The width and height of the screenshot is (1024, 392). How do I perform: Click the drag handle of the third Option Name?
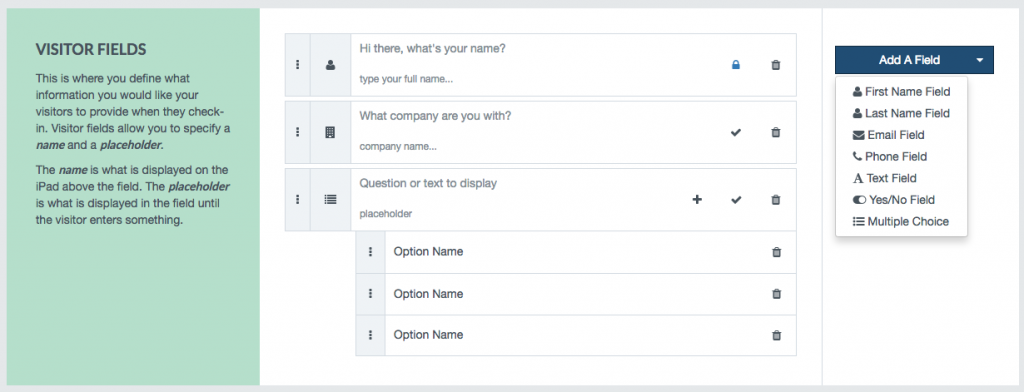tap(370, 335)
